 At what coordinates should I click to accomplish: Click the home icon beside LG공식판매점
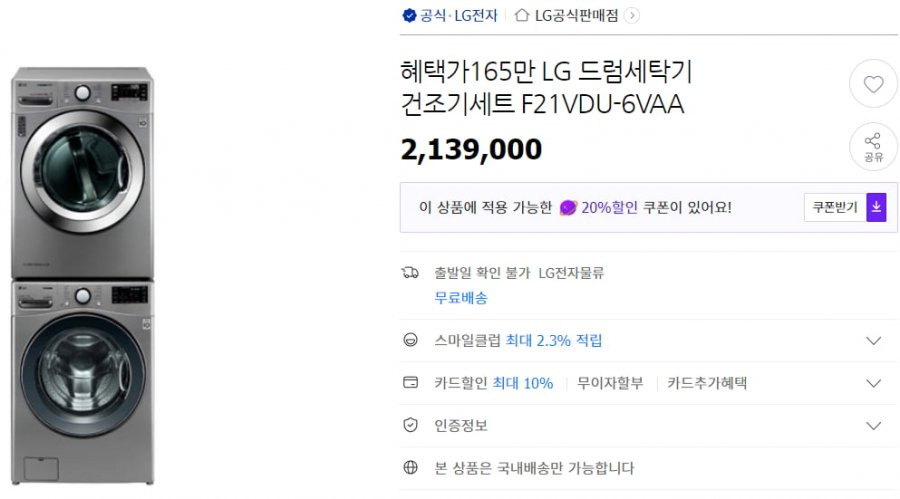coord(521,15)
